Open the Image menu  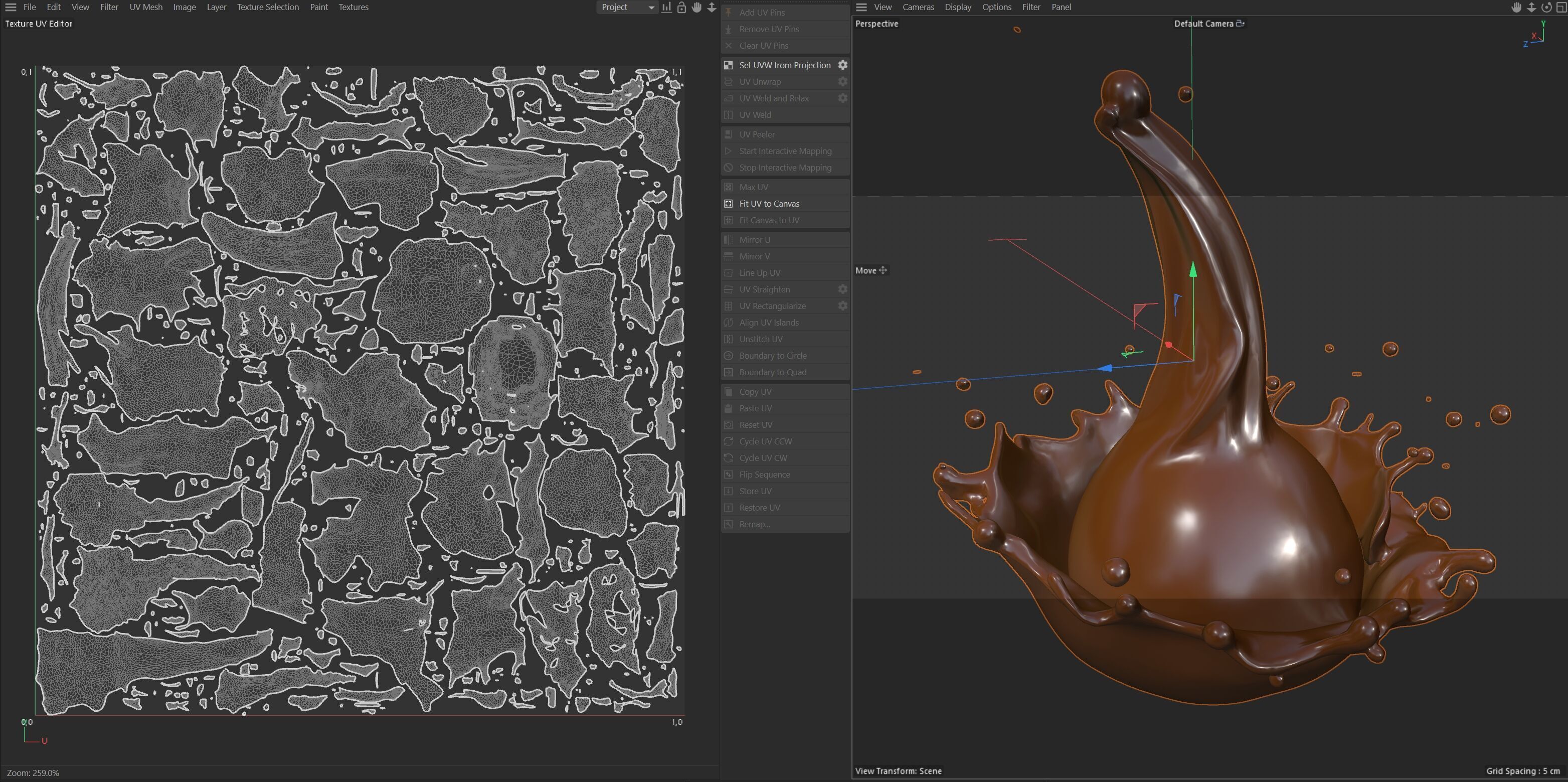(185, 8)
